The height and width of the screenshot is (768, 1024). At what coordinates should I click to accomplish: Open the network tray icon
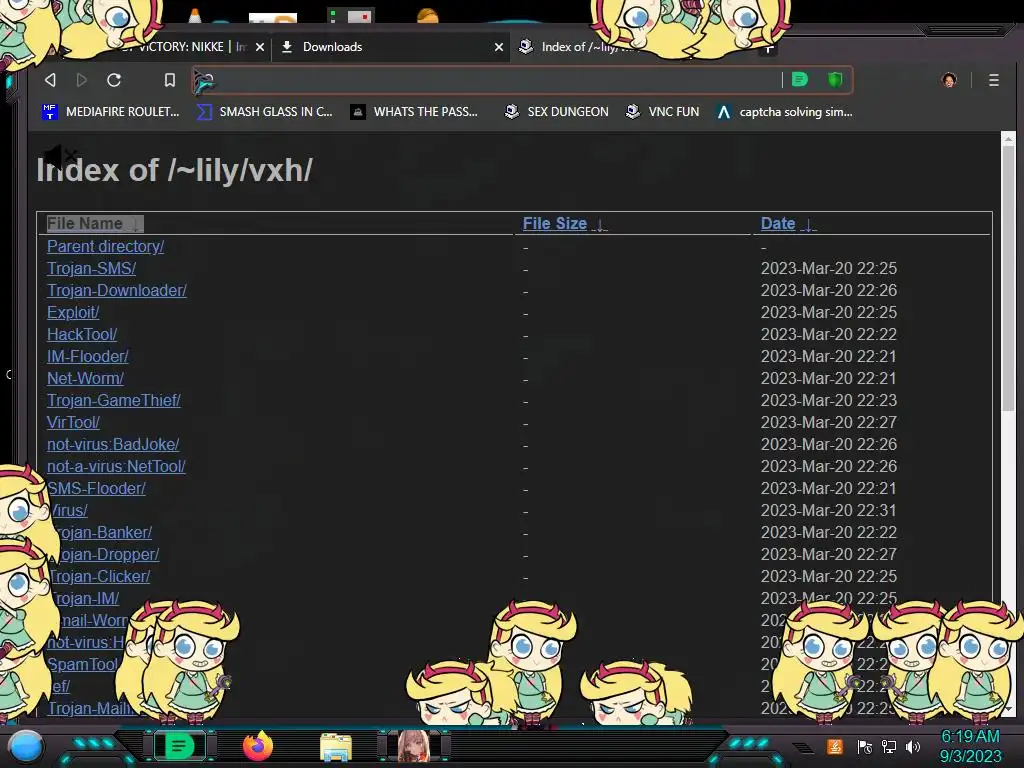point(888,747)
